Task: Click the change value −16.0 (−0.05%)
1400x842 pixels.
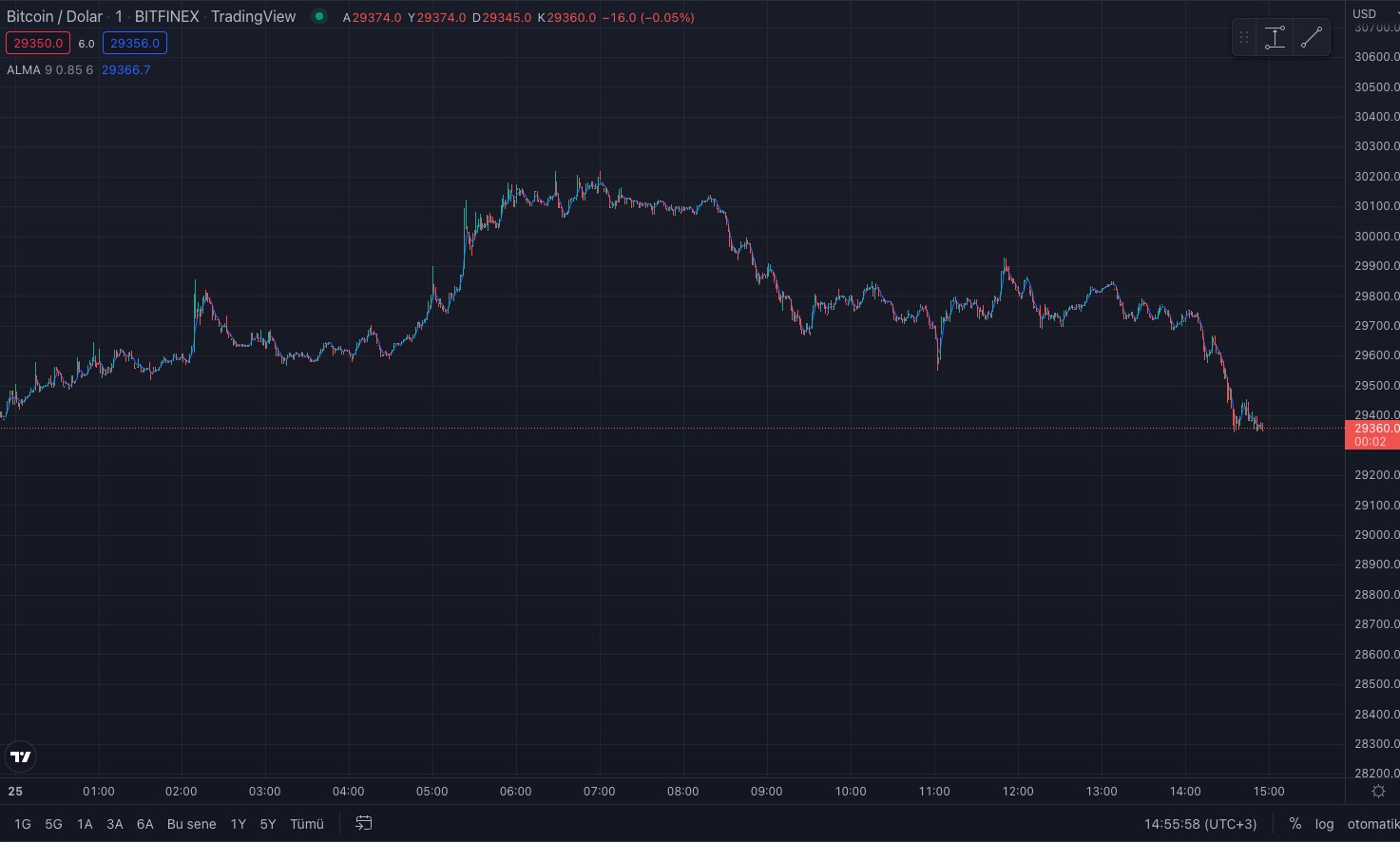Action: [x=648, y=17]
